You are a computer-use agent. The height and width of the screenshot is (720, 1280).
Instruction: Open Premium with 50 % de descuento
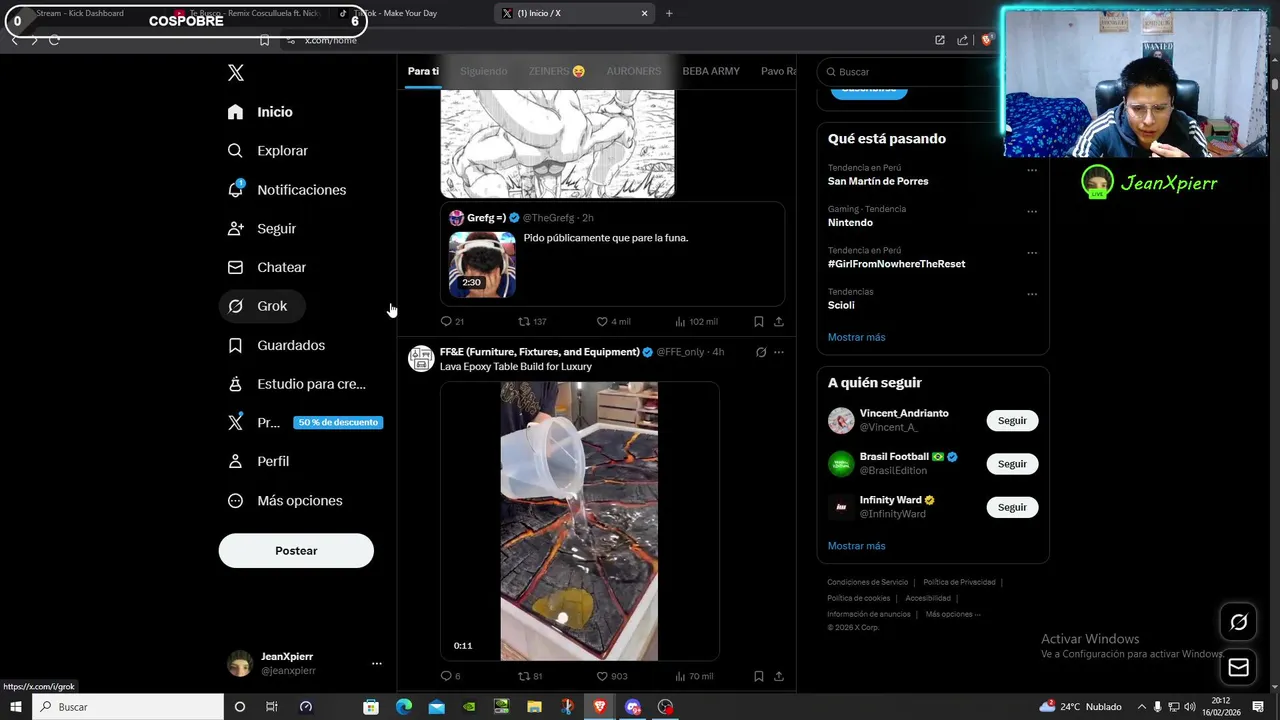[x=304, y=422]
